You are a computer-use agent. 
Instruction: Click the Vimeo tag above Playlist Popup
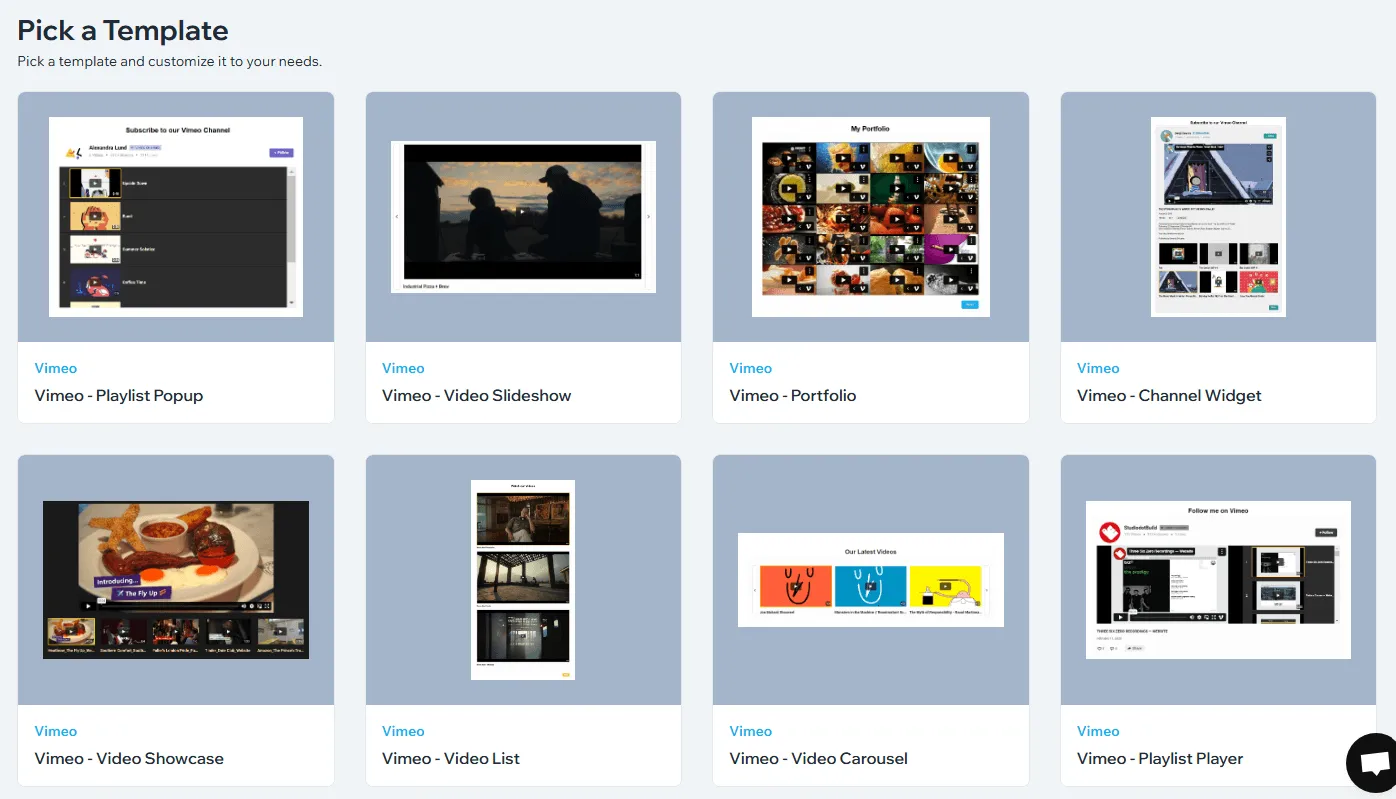56,368
